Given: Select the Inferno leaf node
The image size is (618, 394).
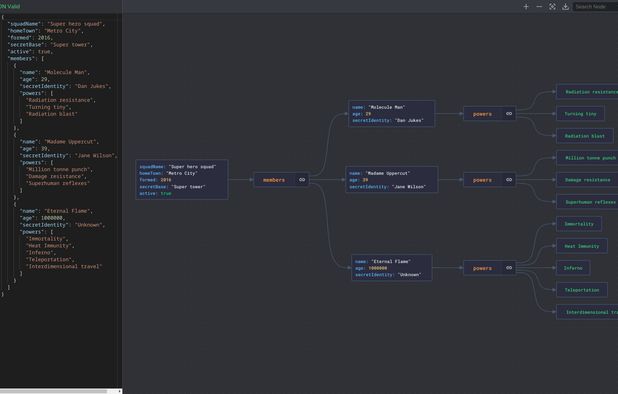Looking at the screenshot, I should (573, 268).
